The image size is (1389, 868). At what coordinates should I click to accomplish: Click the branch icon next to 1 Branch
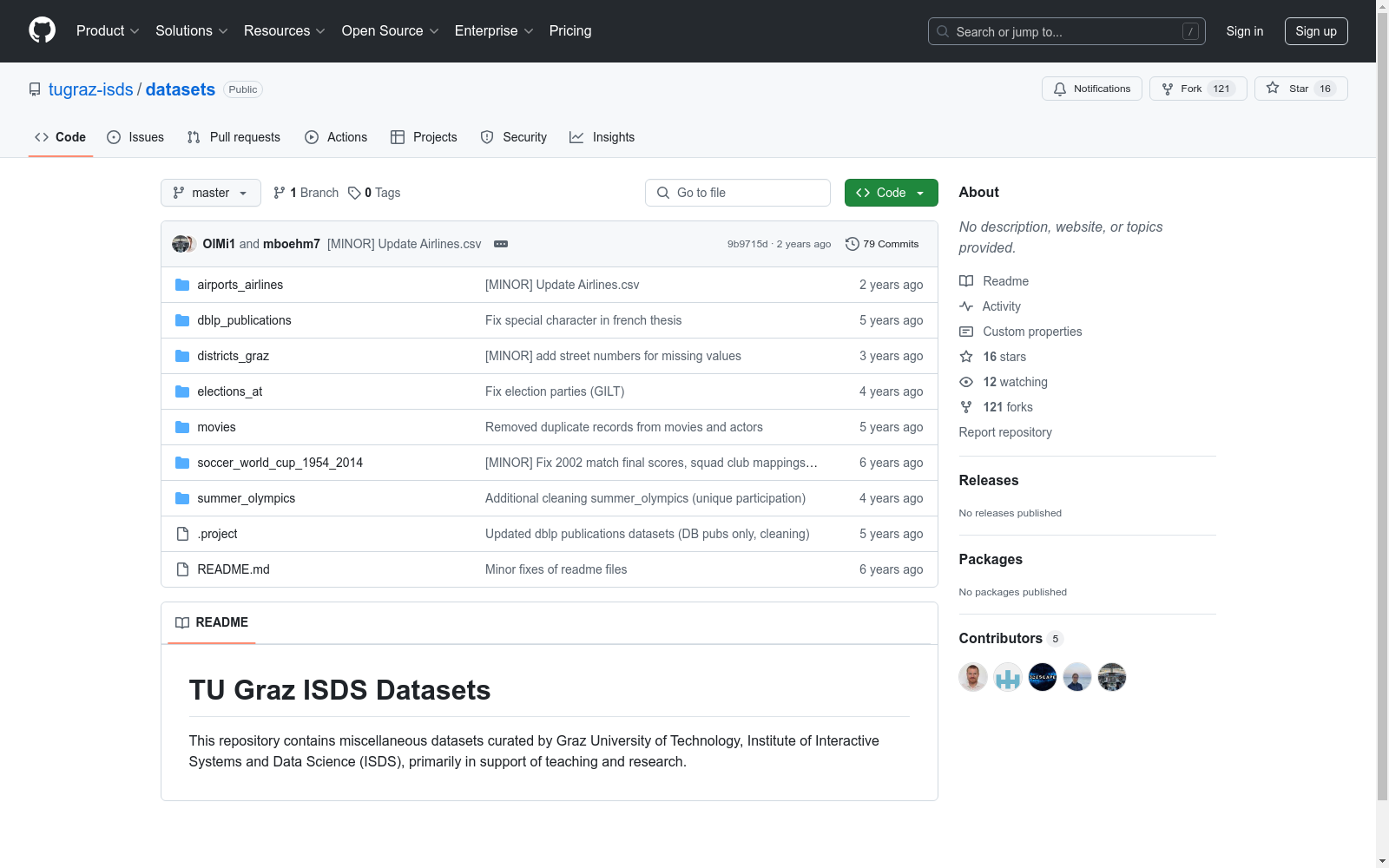(280, 193)
